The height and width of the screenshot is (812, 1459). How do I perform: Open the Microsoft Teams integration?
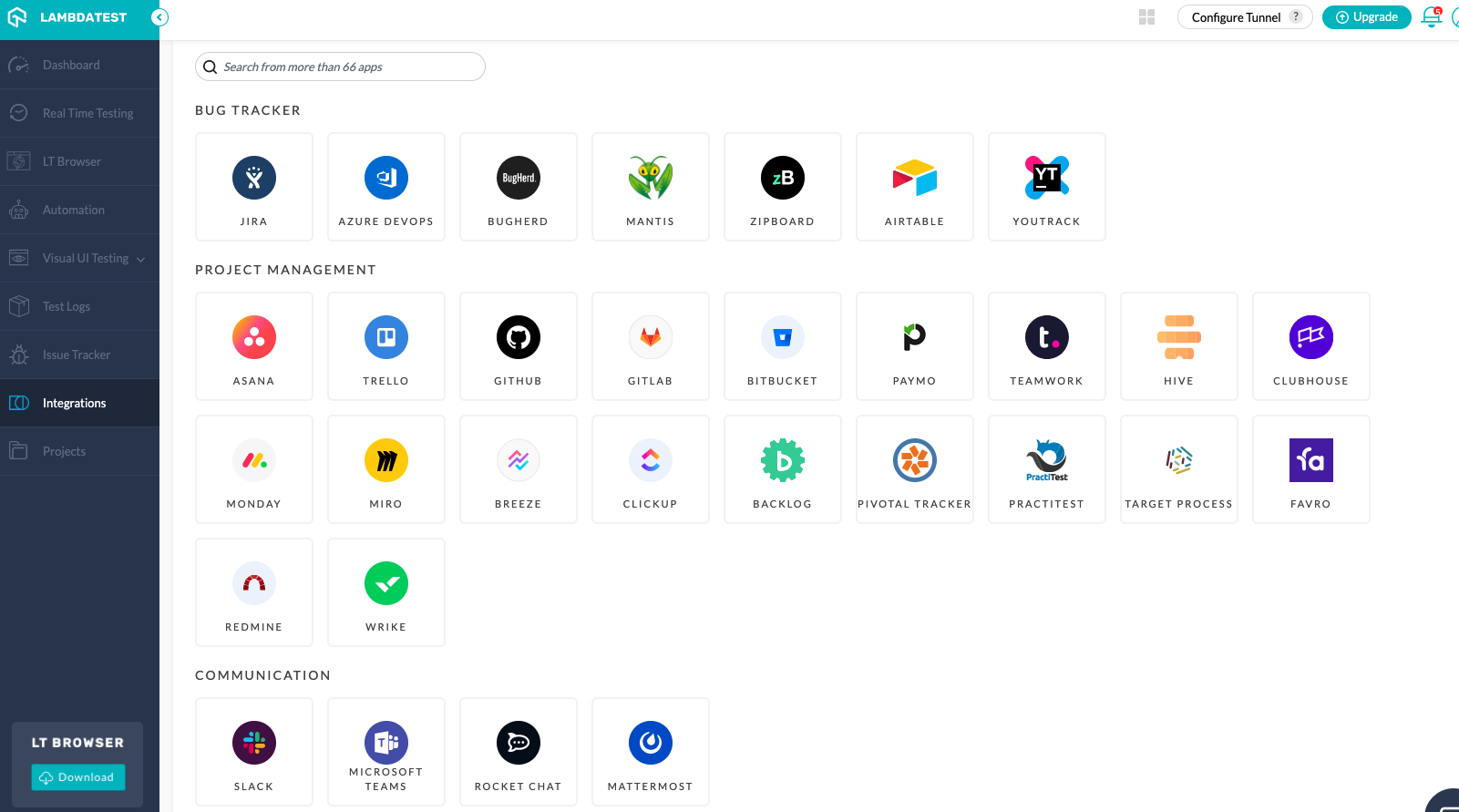386,752
